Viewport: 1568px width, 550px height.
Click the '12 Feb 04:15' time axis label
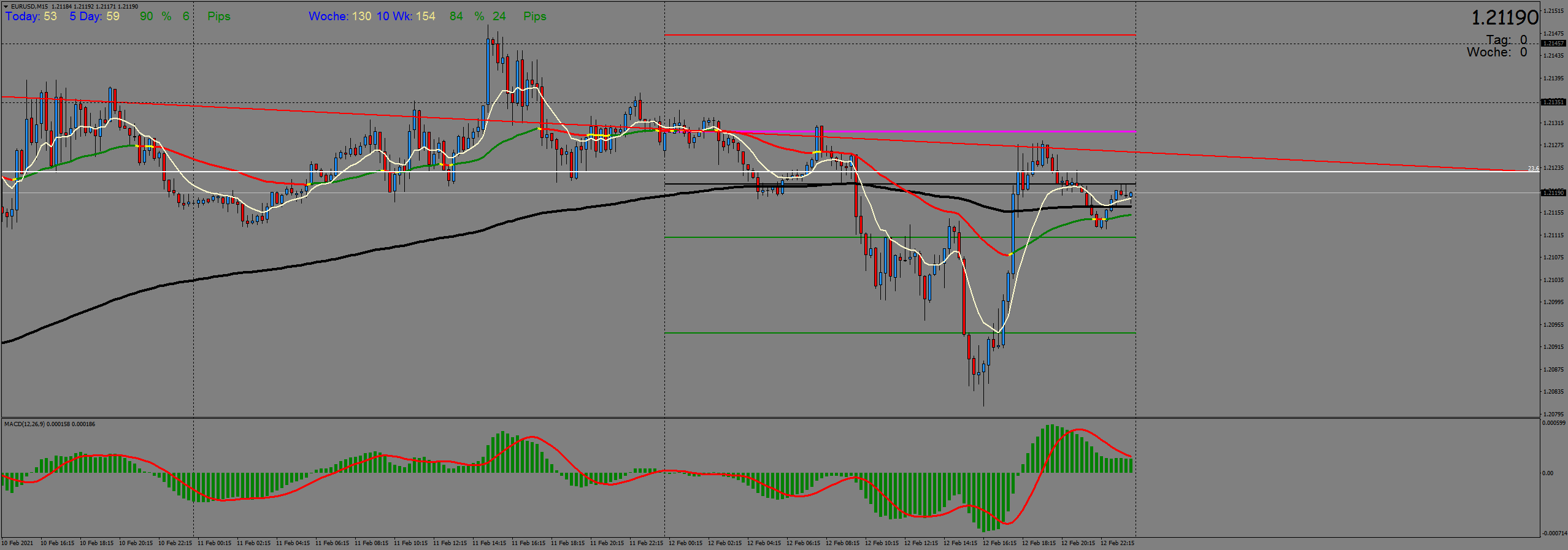point(764,543)
